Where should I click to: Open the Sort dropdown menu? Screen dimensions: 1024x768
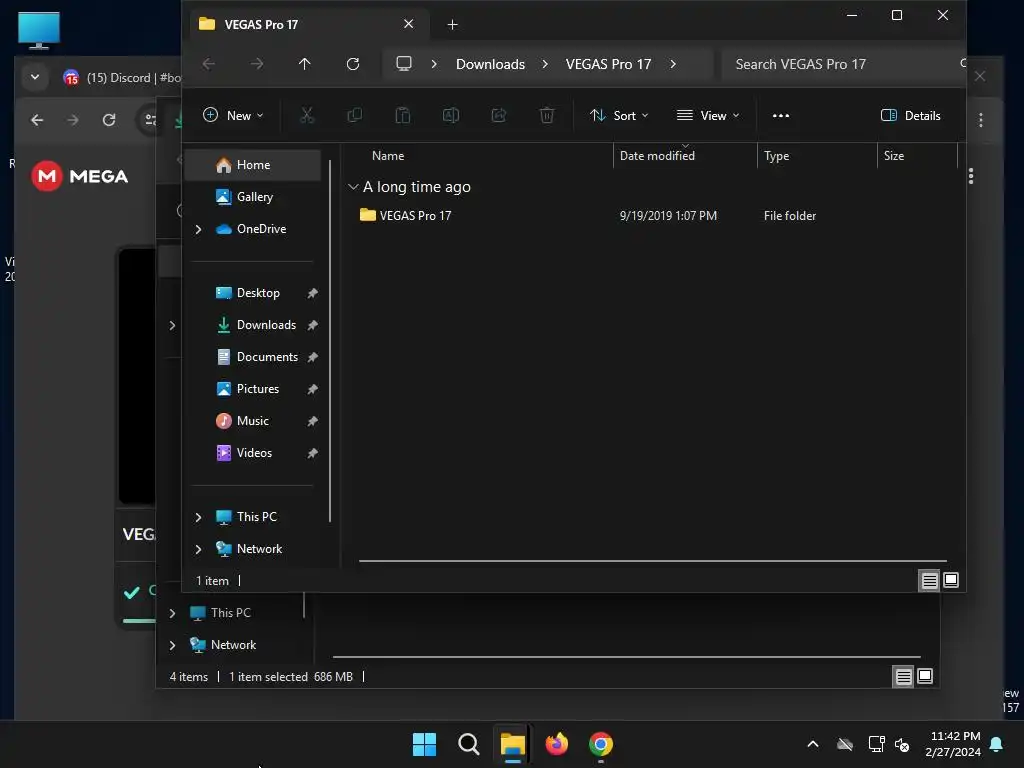click(x=618, y=116)
